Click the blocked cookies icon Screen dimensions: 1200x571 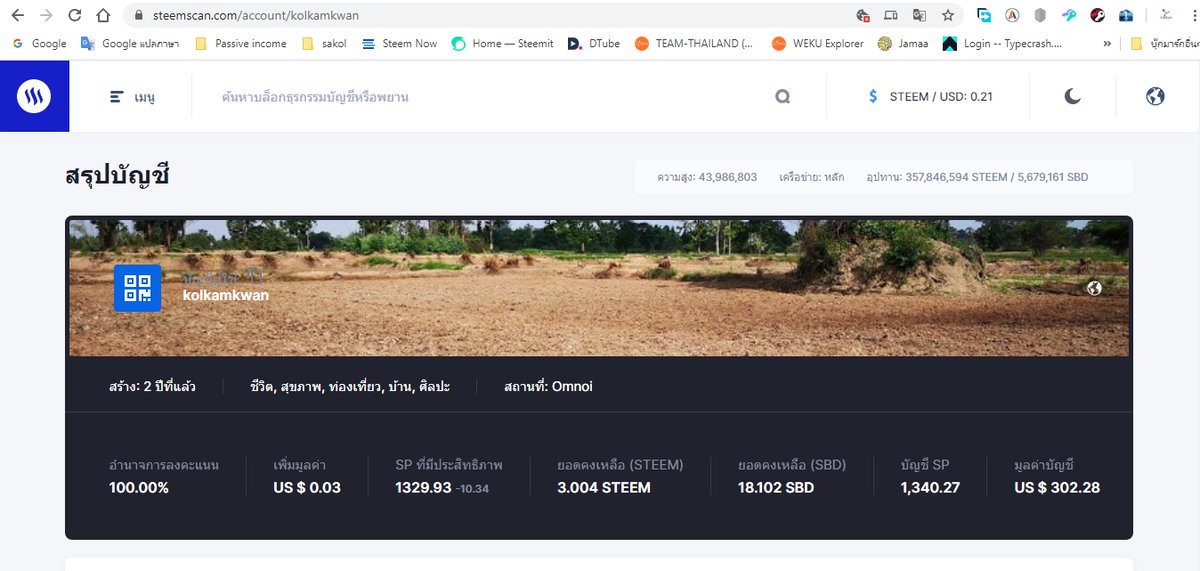863,16
